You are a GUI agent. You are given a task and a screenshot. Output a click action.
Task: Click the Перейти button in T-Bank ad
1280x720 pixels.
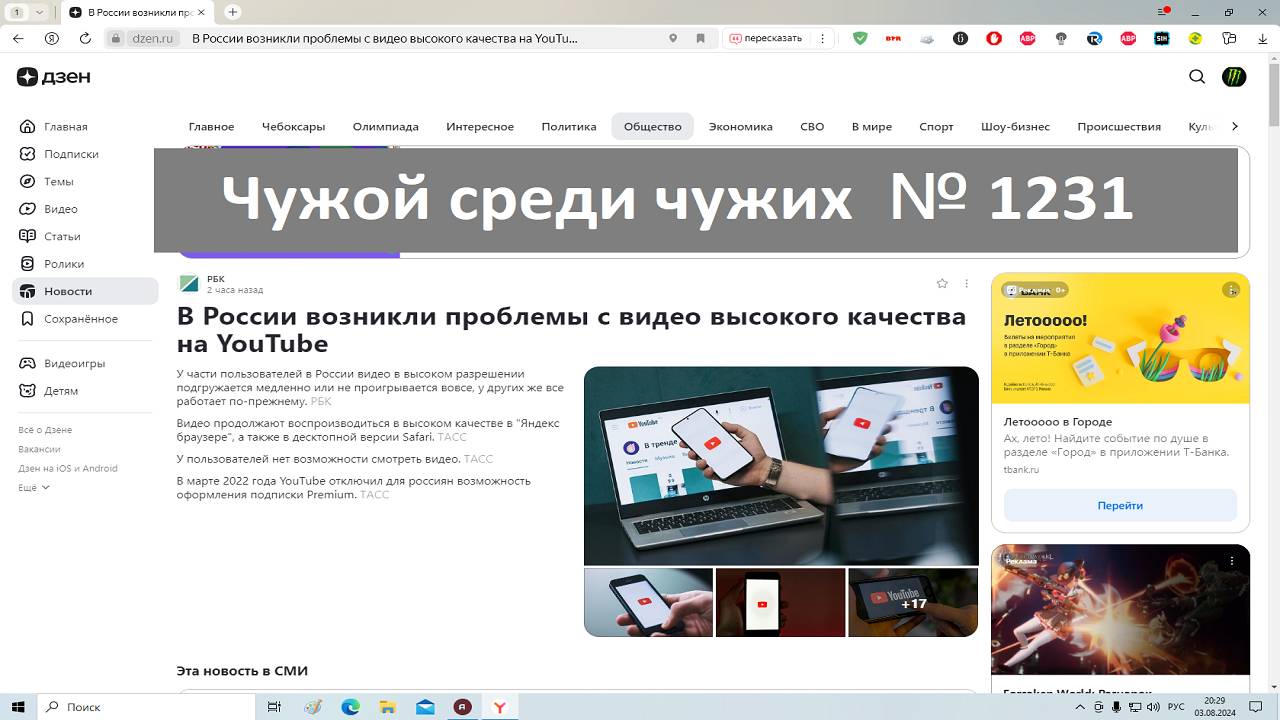(1120, 505)
